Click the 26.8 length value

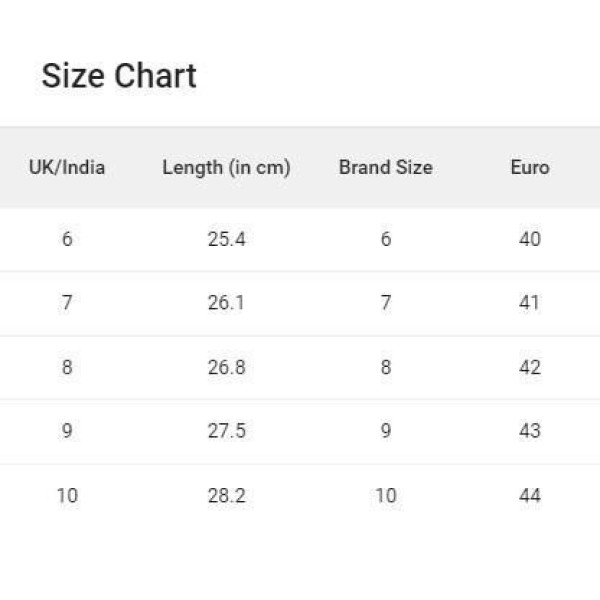coord(226,367)
